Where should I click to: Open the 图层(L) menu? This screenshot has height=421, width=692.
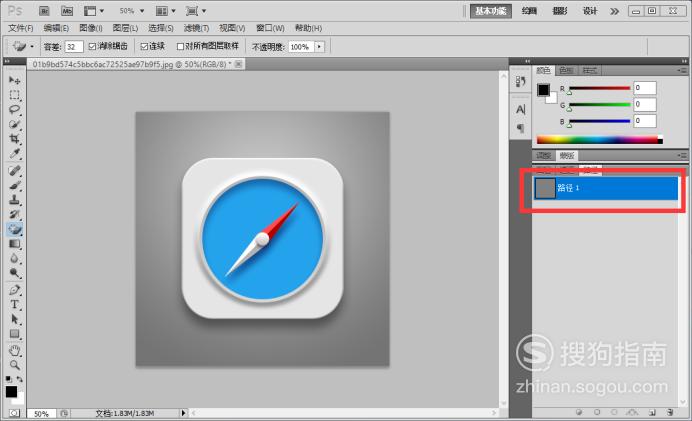tap(125, 28)
